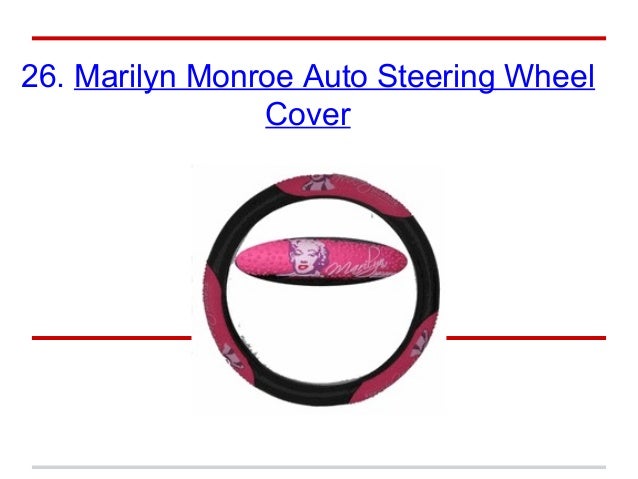Click the black right section of wheel

[x=426, y=267]
